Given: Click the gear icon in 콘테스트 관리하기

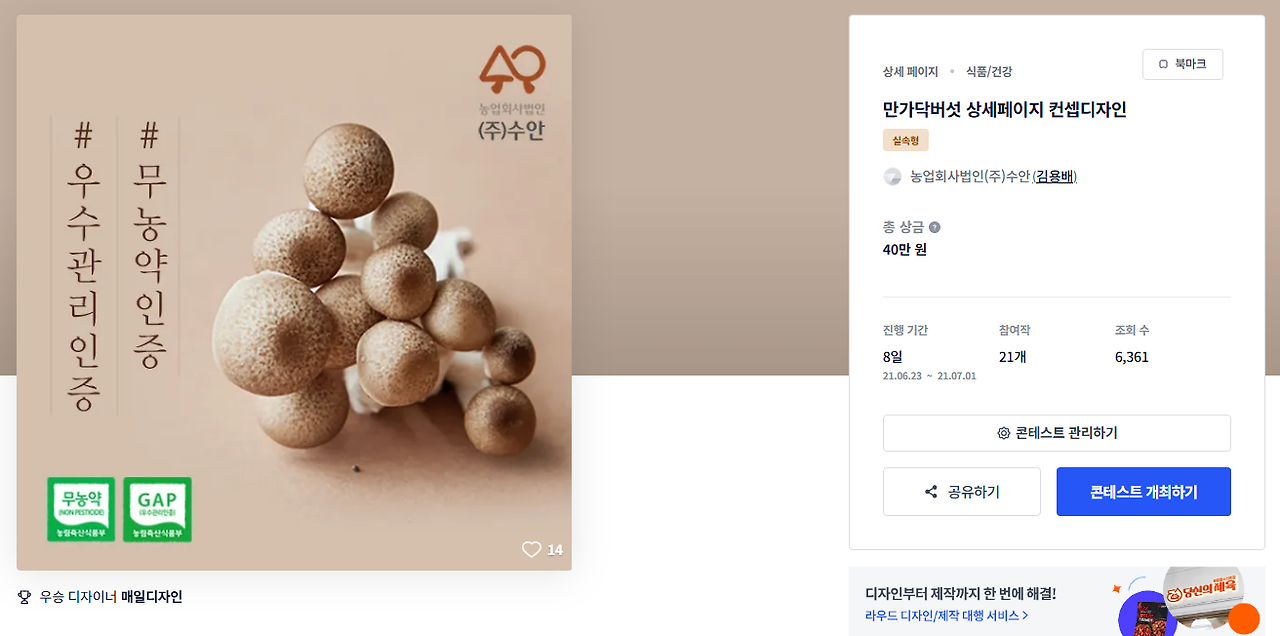Looking at the screenshot, I should click(x=1004, y=433).
